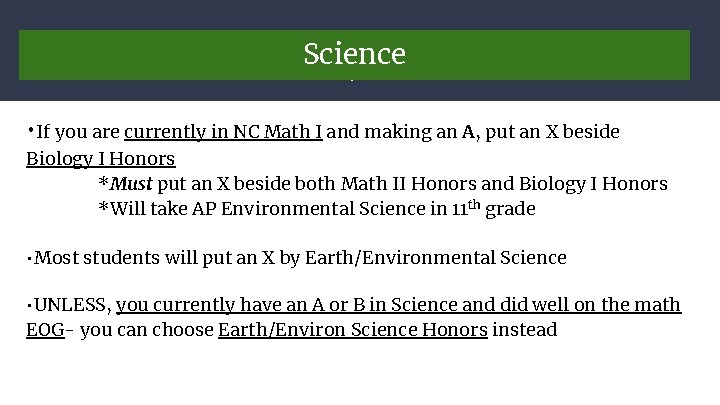
Task: Click the underlined "currently in NC Math I" text
Action: tap(223, 132)
